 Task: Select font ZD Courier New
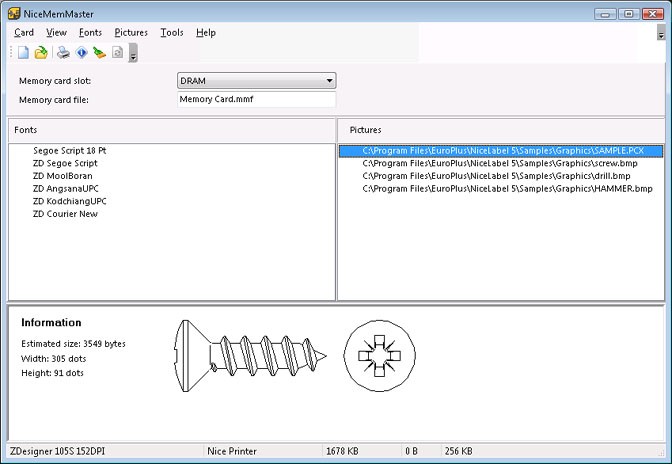65,214
